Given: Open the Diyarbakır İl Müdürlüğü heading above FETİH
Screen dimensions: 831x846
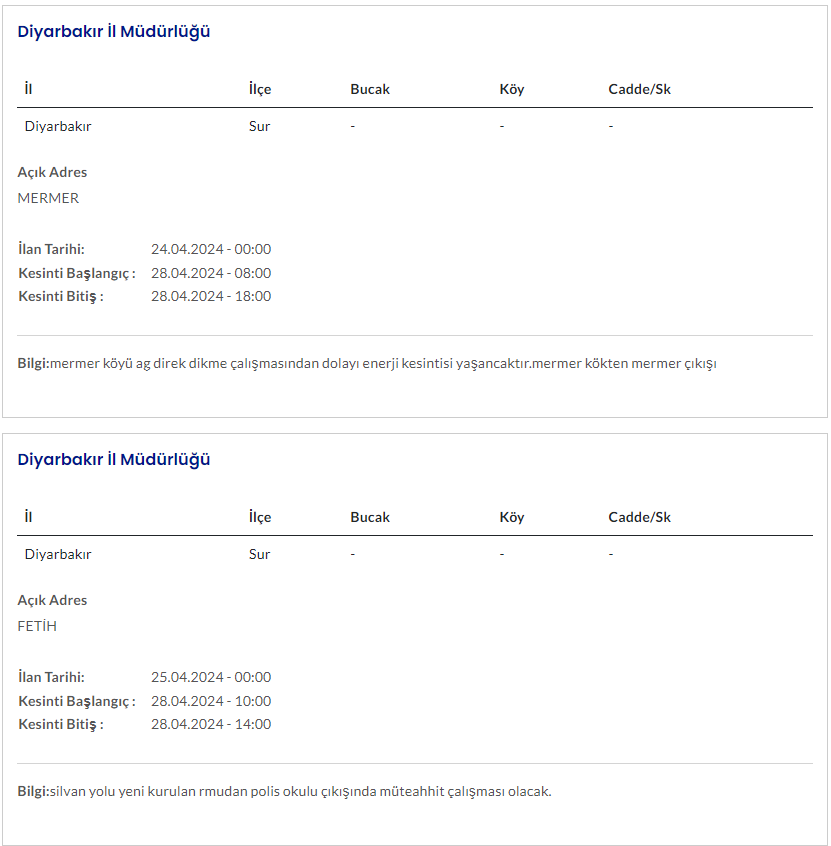Looking at the screenshot, I should 114,459.
